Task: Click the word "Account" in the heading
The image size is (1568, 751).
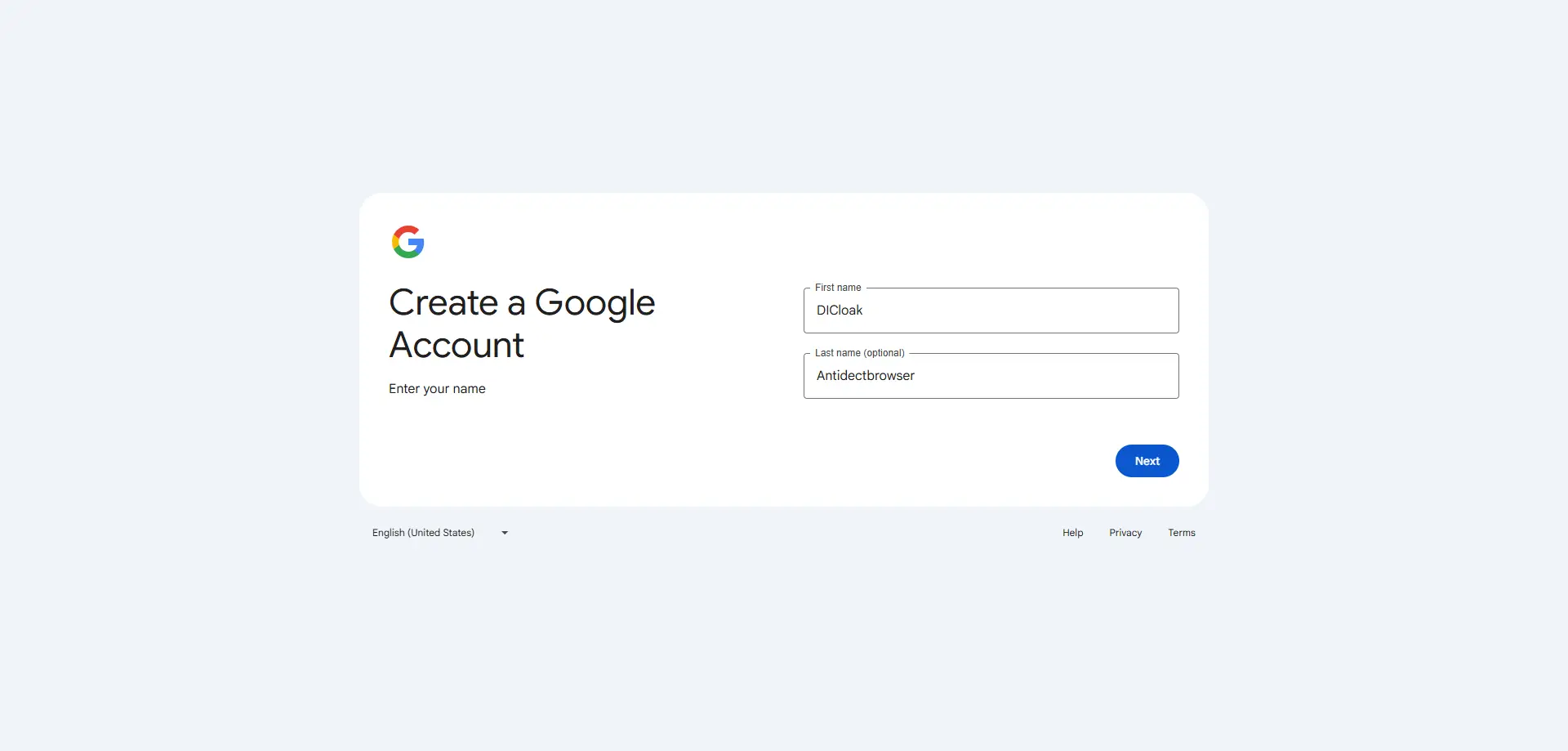Action: coord(457,346)
